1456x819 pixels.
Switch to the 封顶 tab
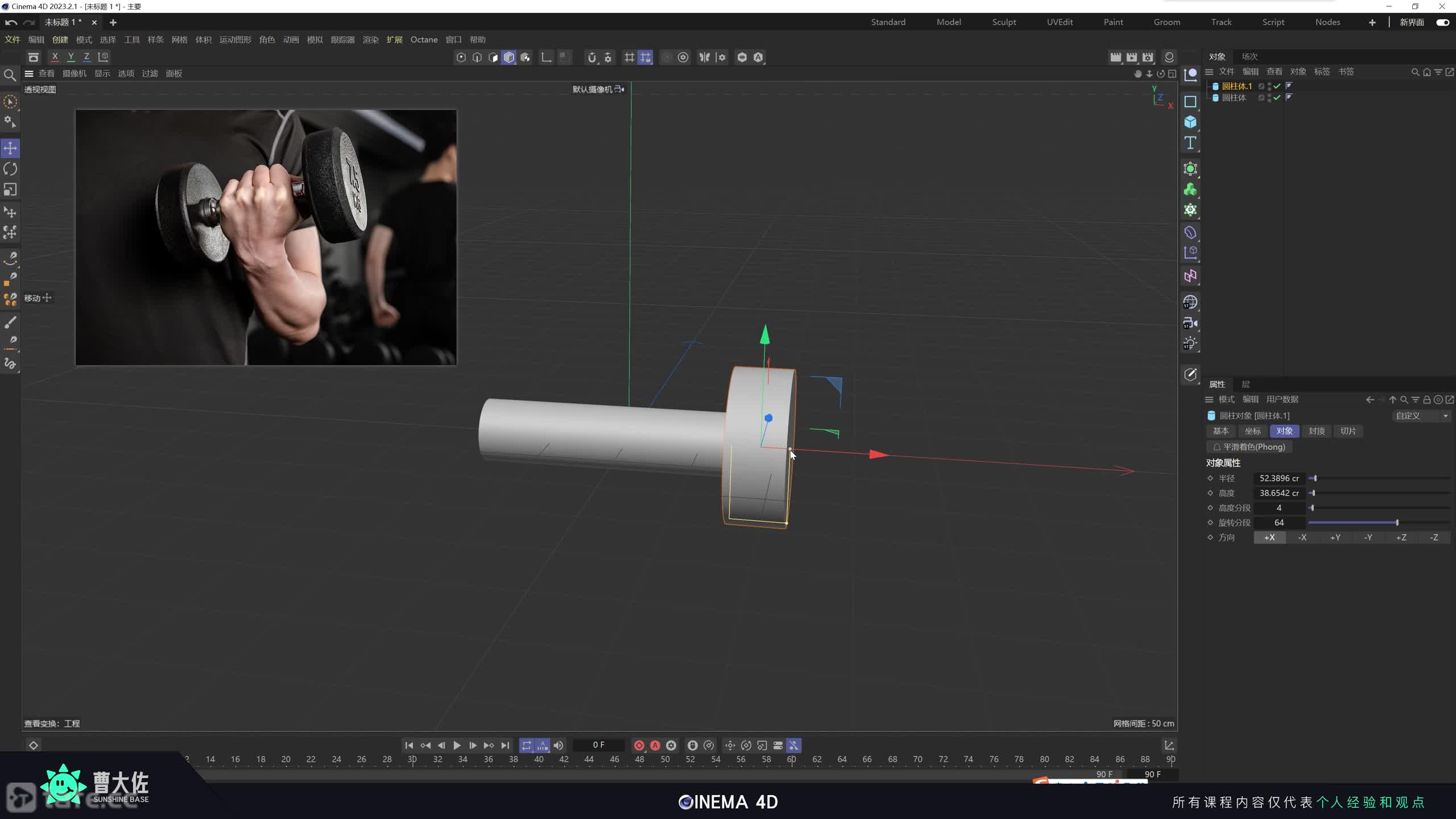(x=1316, y=431)
